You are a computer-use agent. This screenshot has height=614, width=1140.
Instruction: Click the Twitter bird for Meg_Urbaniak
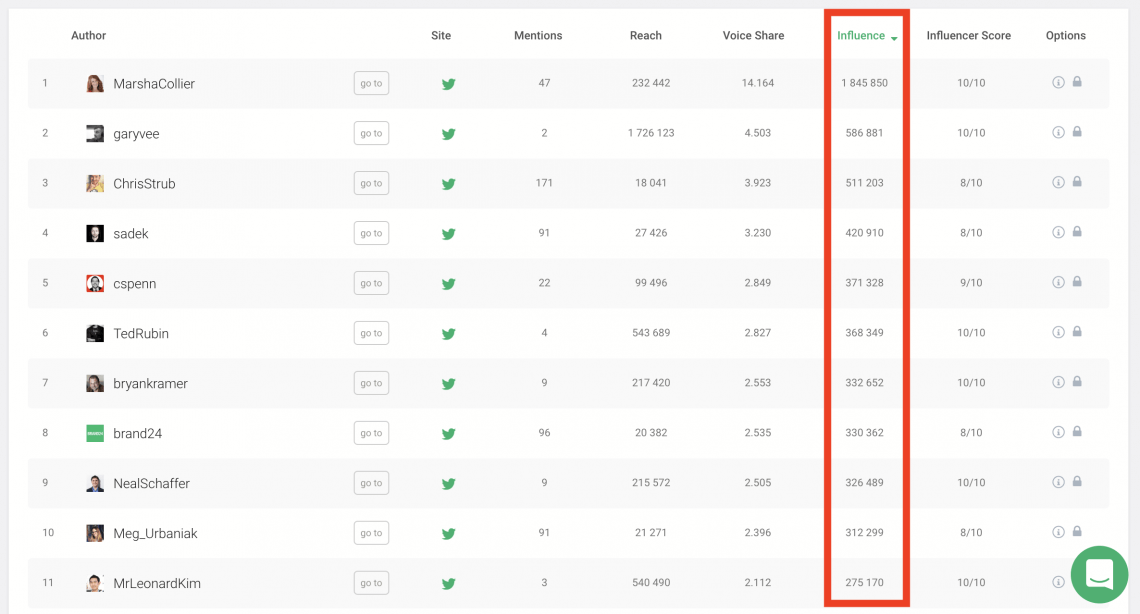point(449,533)
